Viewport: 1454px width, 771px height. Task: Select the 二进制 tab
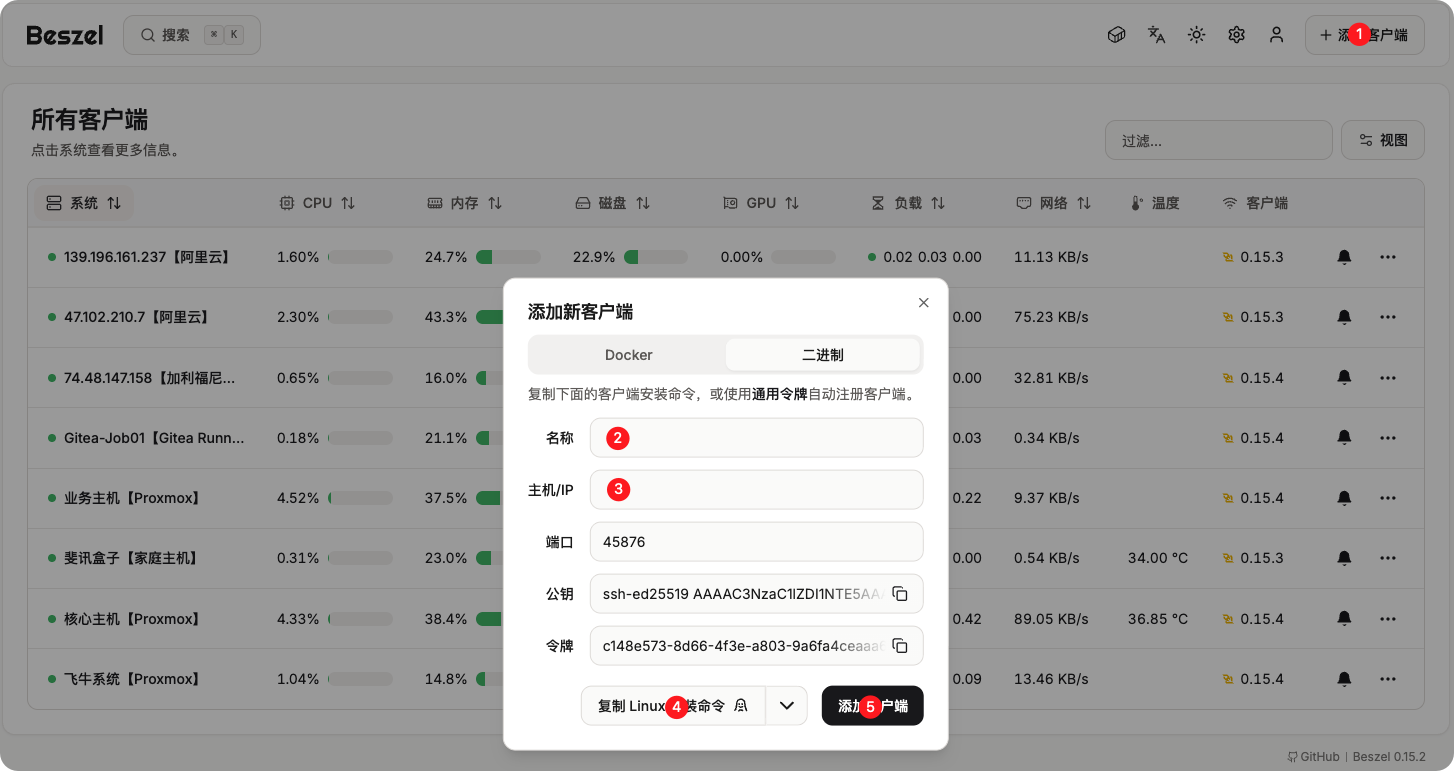(x=822, y=355)
